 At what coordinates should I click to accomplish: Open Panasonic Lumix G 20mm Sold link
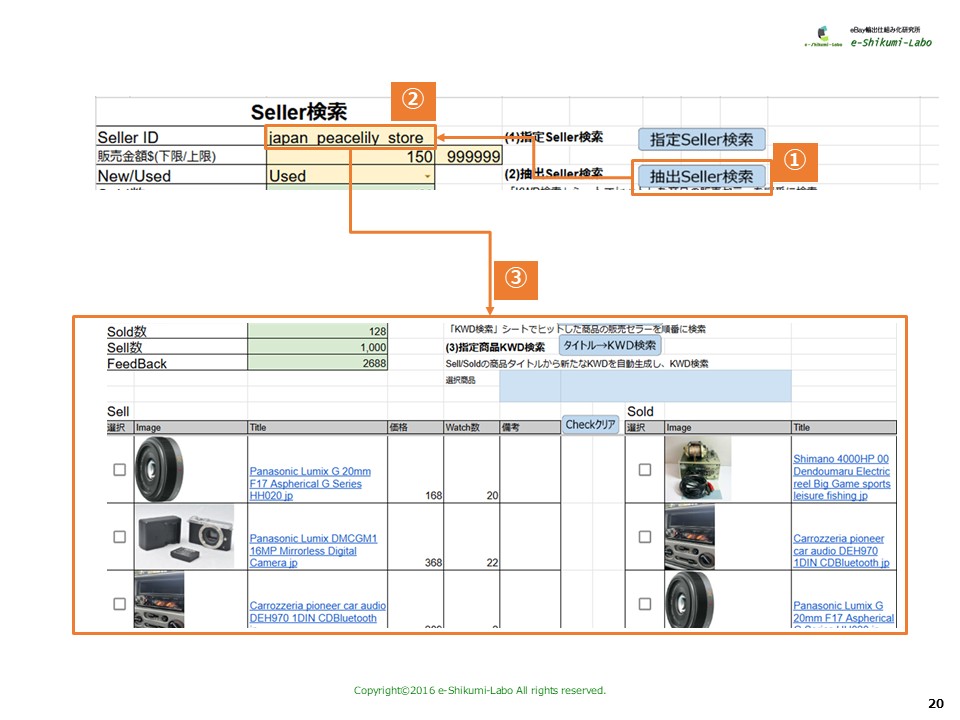(x=844, y=612)
